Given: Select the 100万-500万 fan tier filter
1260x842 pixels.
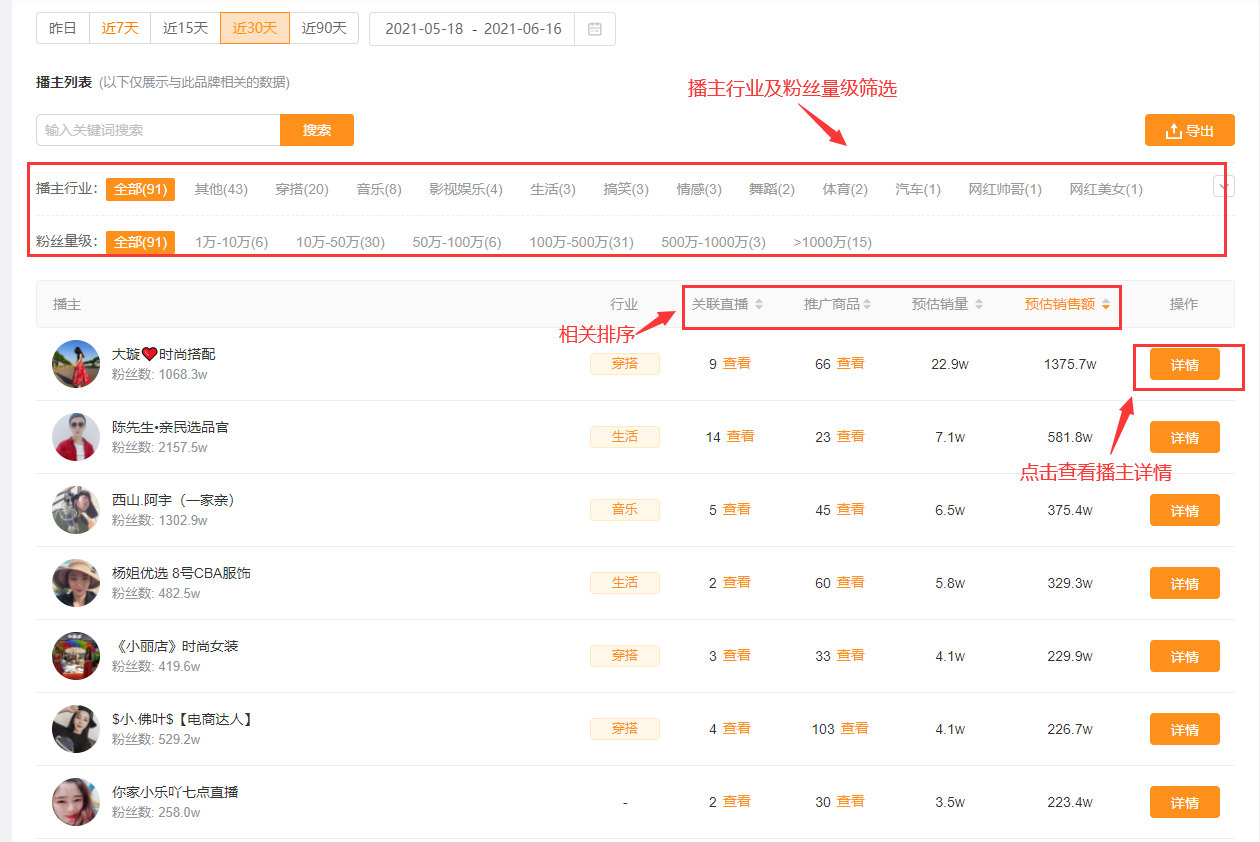Looking at the screenshot, I should [x=580, y=241].
